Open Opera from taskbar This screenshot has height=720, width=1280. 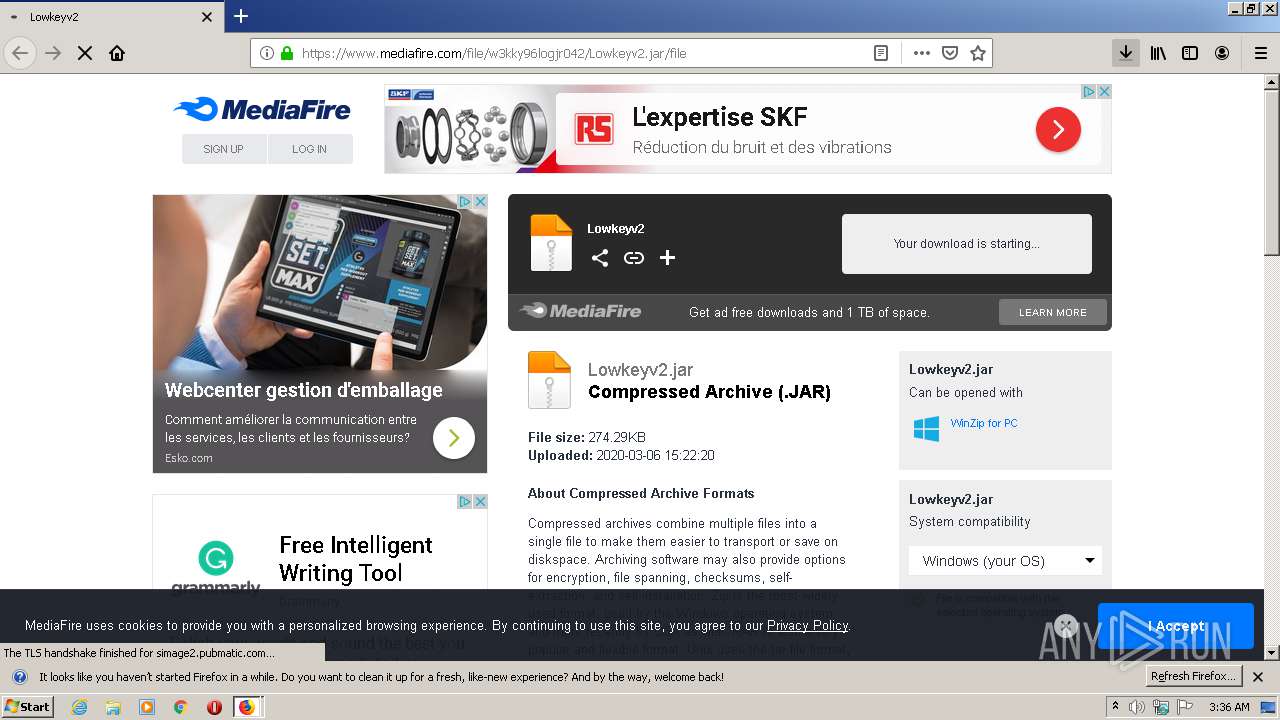(214, 707)
